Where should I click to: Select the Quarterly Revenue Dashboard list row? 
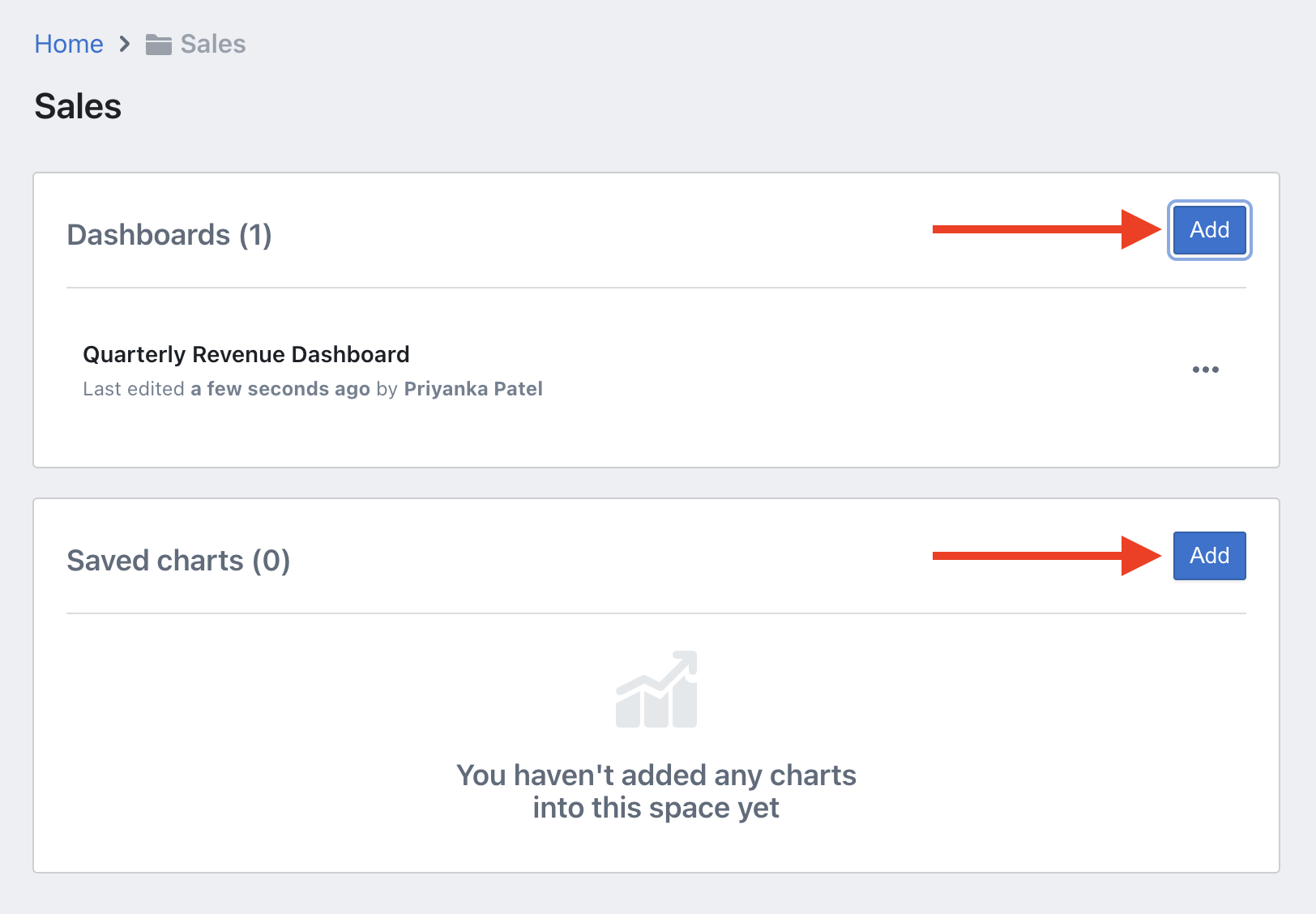[x=656, y=370]
